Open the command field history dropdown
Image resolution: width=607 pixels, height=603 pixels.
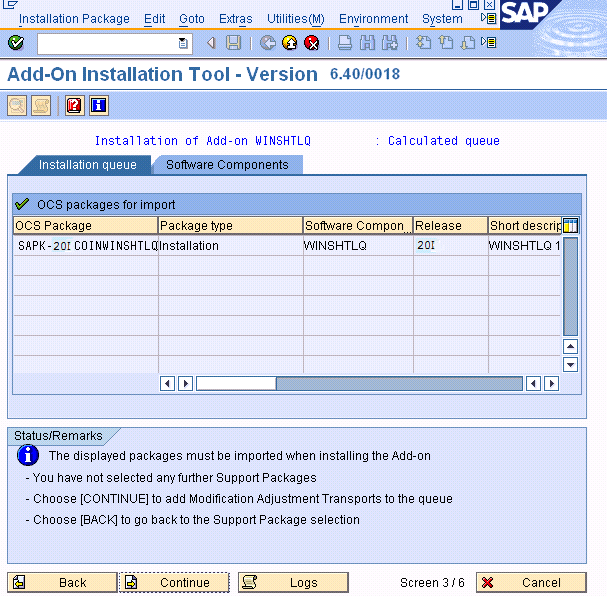pos(183,43)
